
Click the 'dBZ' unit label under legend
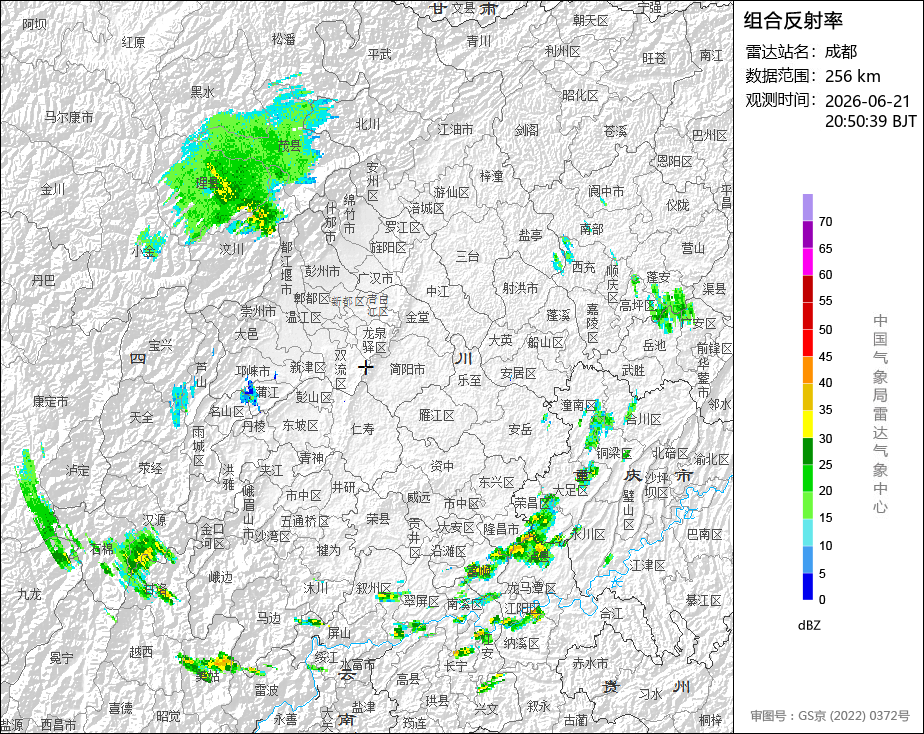coord(809,626)
